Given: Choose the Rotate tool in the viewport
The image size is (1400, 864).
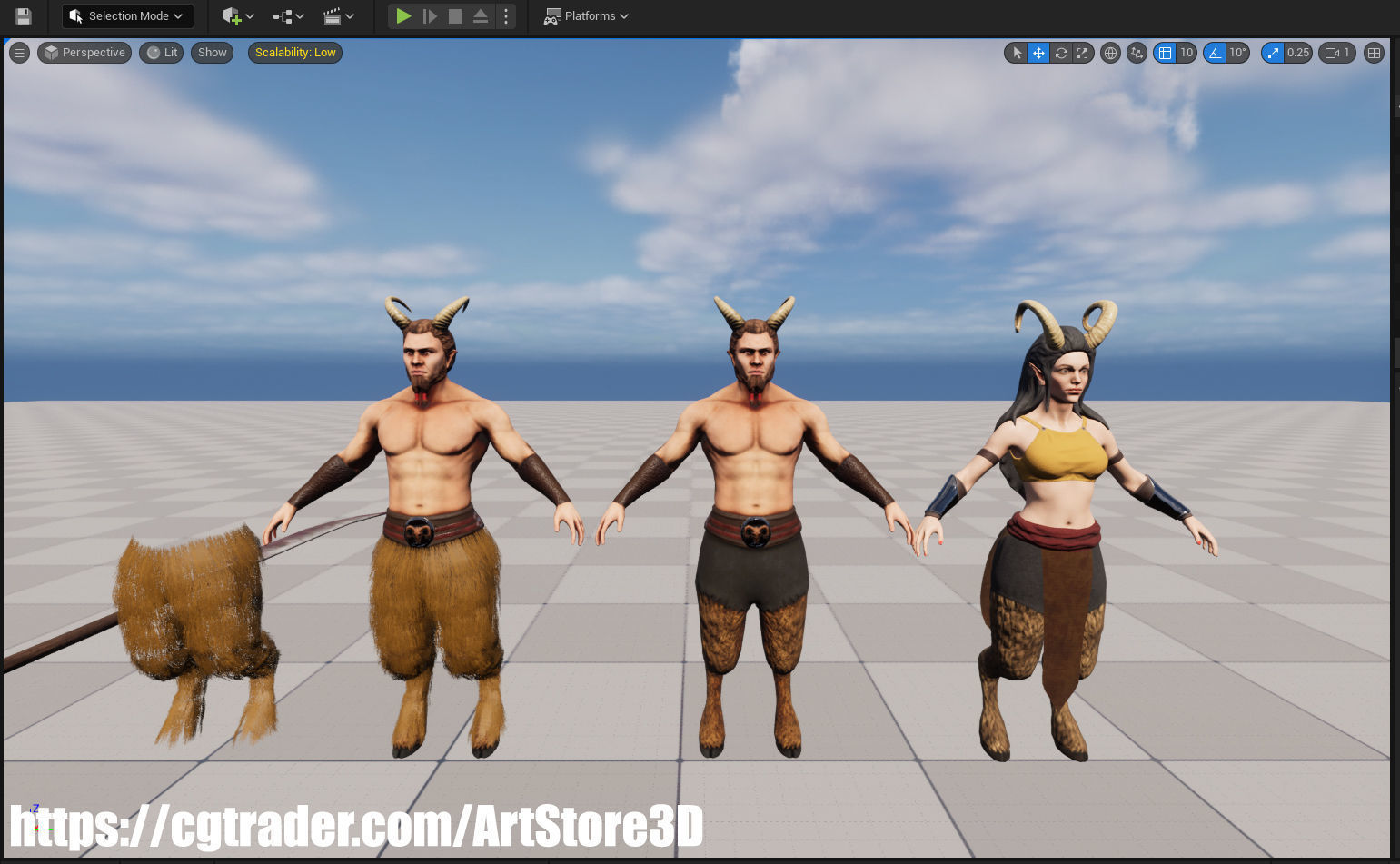Looking at the screenshot, I should pos(1060,53).
